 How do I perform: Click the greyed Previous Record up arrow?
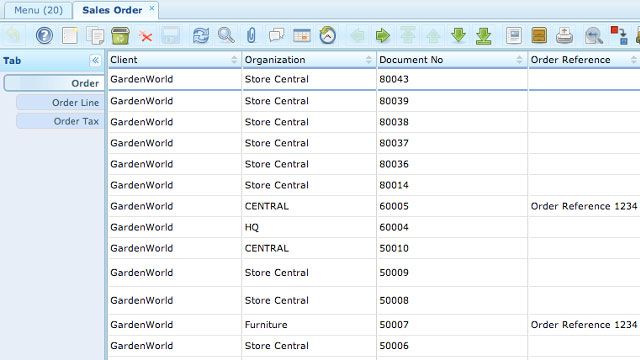click(433, 36)
